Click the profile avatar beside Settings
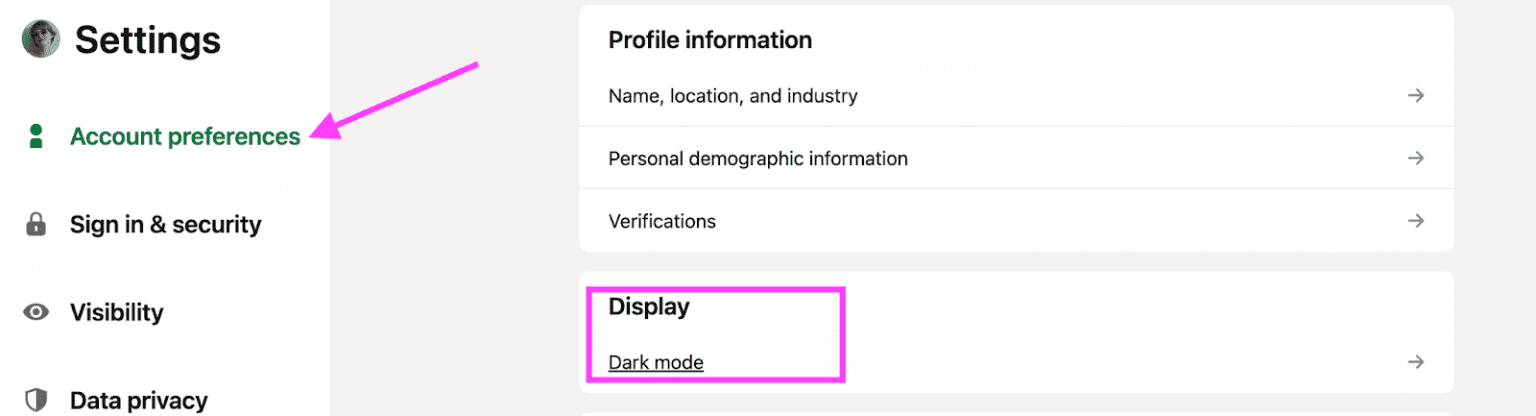The image size is (1536, 416). (x=41, y=39)
